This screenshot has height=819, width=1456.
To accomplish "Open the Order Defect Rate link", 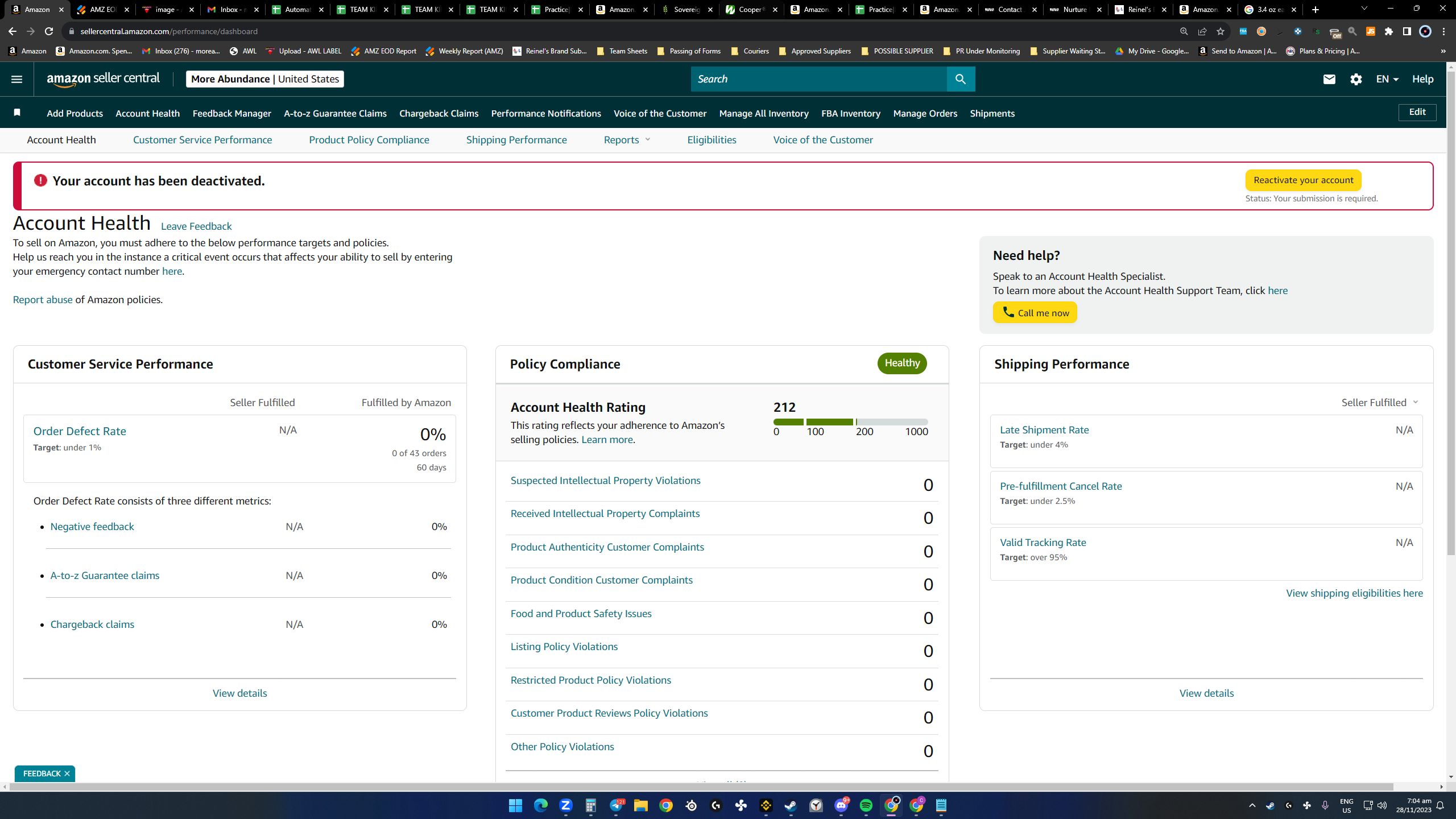I will point(80,431).
